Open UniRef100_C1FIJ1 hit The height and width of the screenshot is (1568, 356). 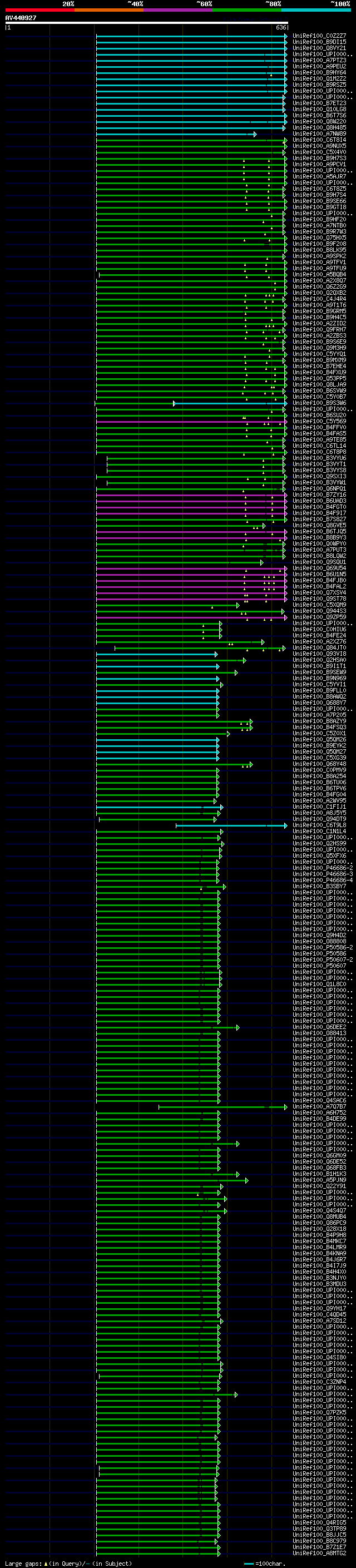(319, 807)
